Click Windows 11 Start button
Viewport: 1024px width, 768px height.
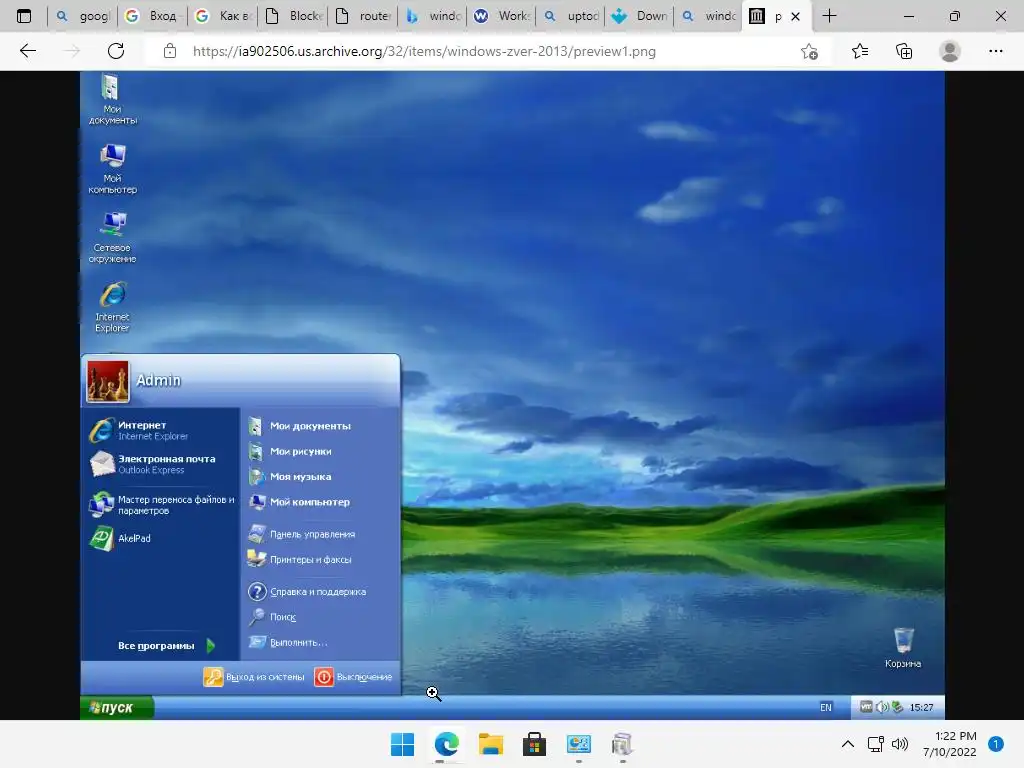pos(402,744)
